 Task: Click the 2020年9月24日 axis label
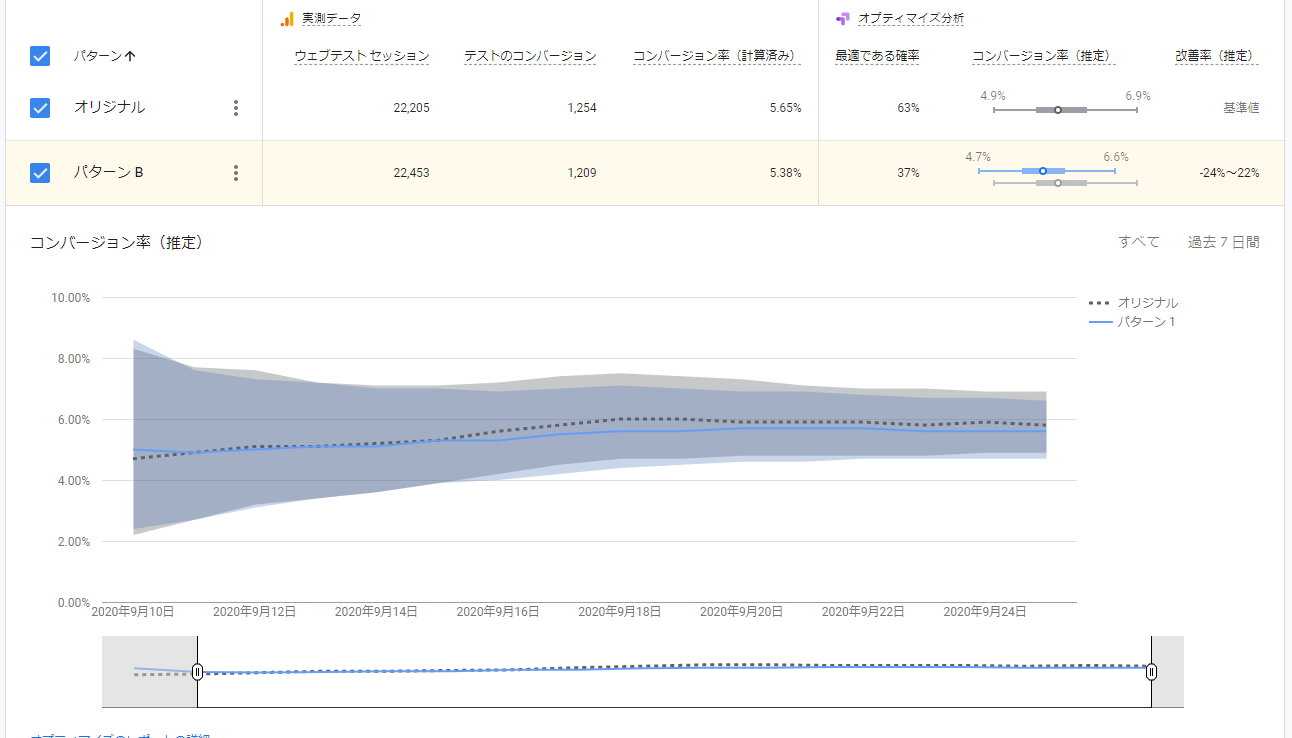point(985,611)
